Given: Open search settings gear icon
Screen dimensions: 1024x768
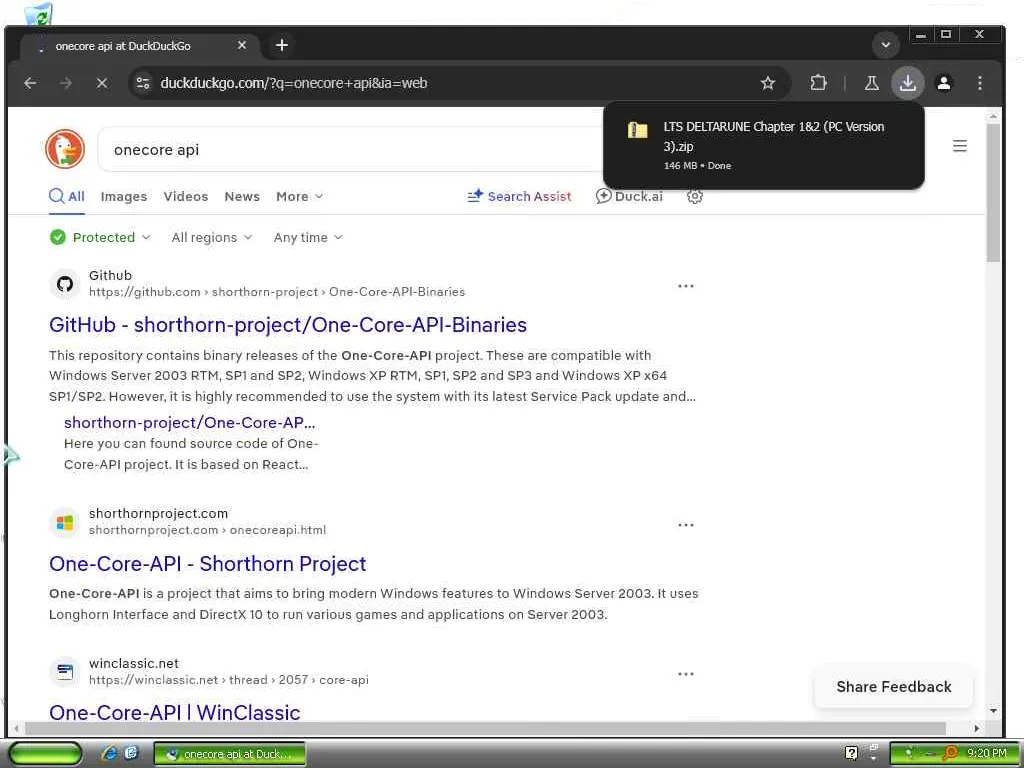Looking at the screenshot, I should 695,197.
